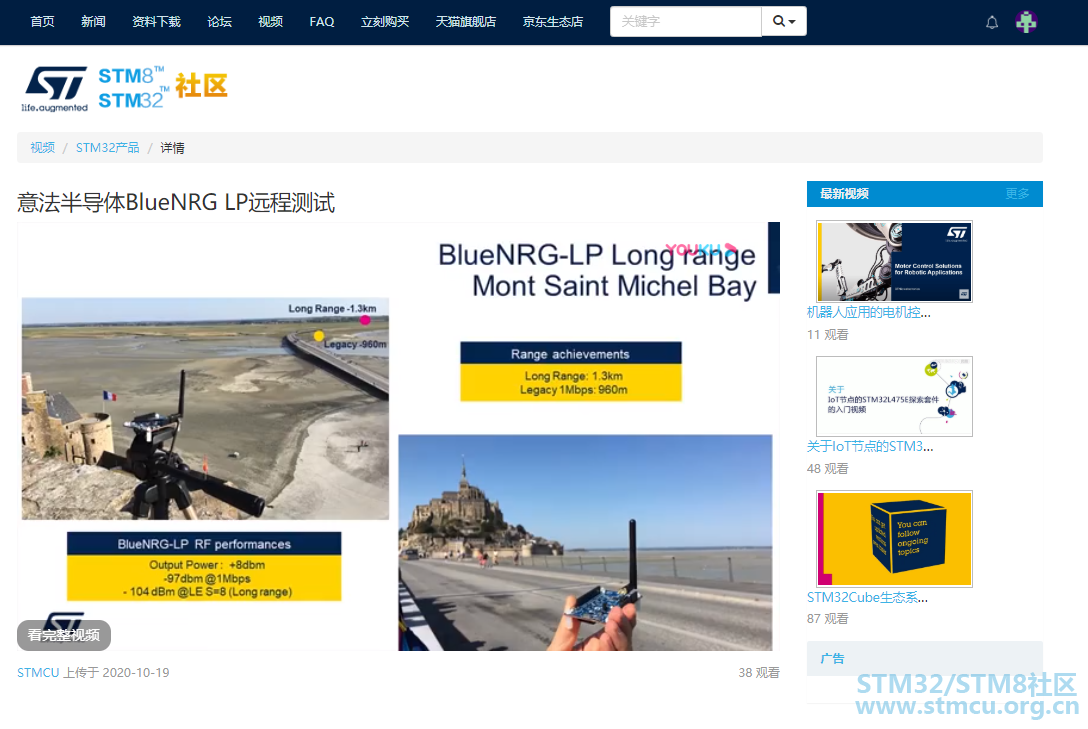Click the 意法半导体BlueNRG LP远程测试 title
The image size is (1088, 729).
point(176,203)
